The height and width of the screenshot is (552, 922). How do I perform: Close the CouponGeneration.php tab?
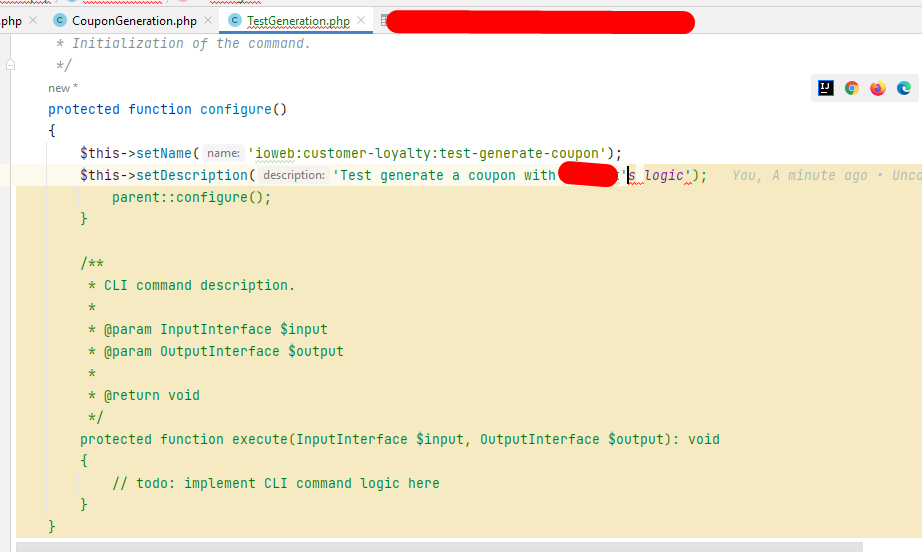click(x=208, y=20)
